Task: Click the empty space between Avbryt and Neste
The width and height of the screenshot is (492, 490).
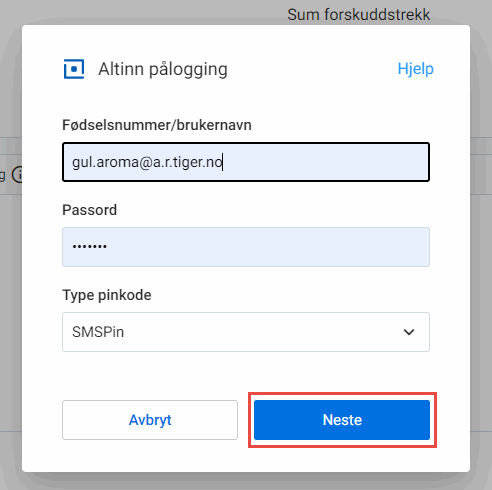Action: point(246,420)
